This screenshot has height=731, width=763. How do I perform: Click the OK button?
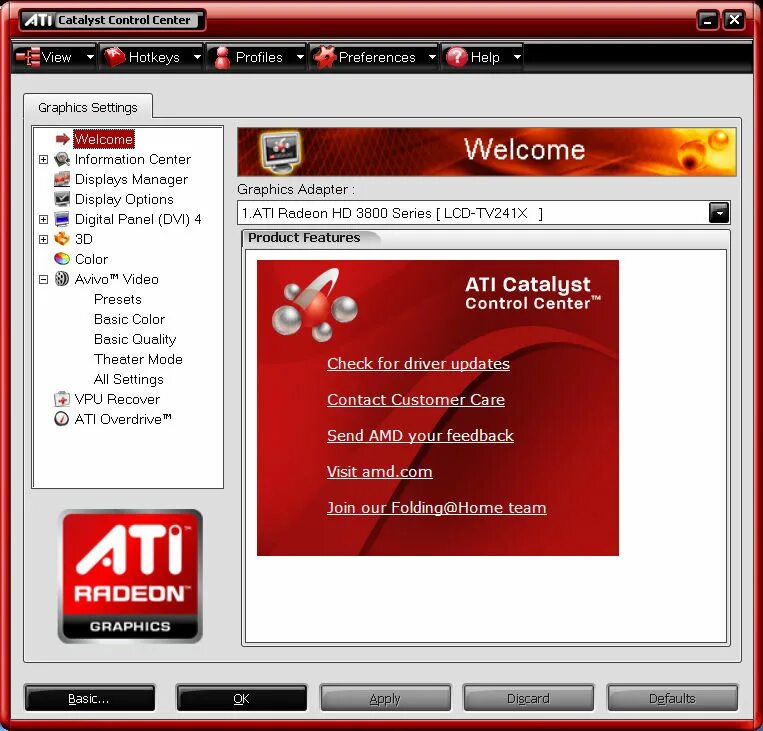tap(241, 698)
